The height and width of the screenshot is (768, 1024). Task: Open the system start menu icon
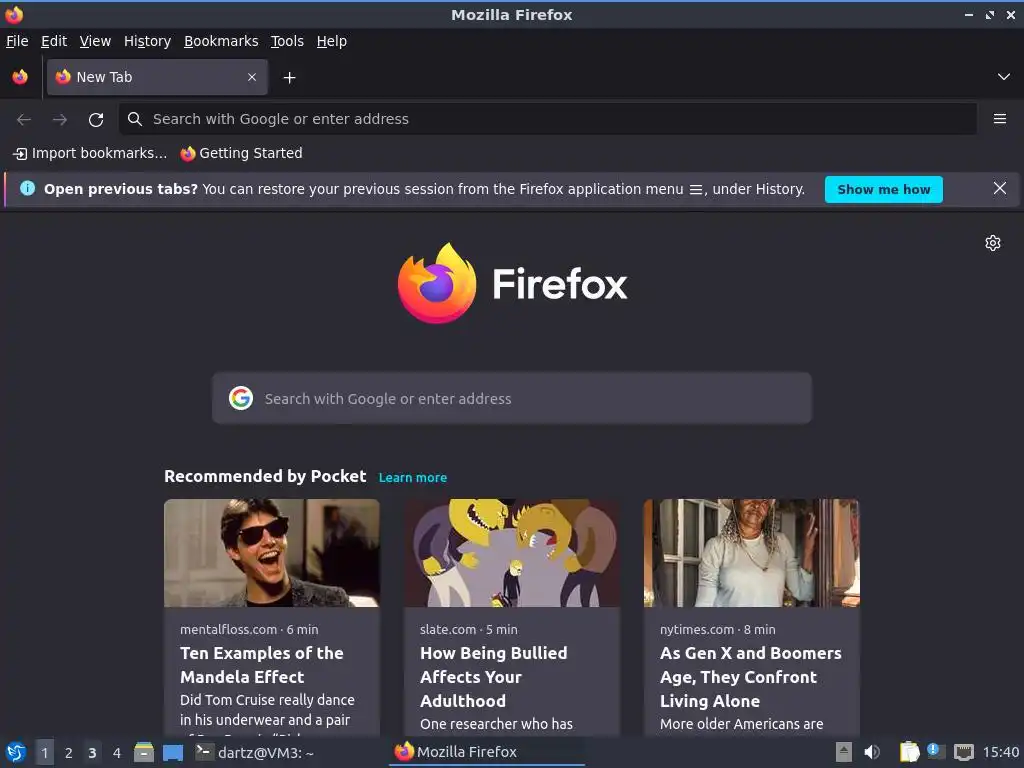16,752
